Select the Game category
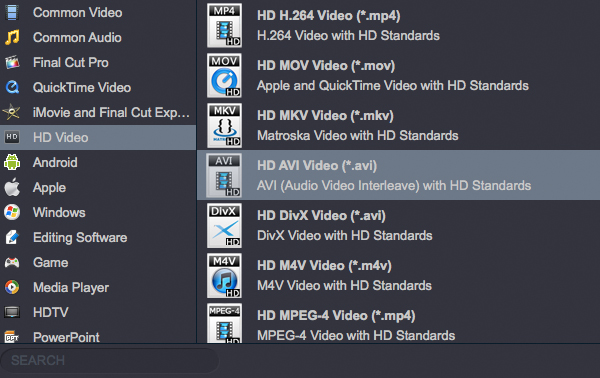 [x=98, y=262]
